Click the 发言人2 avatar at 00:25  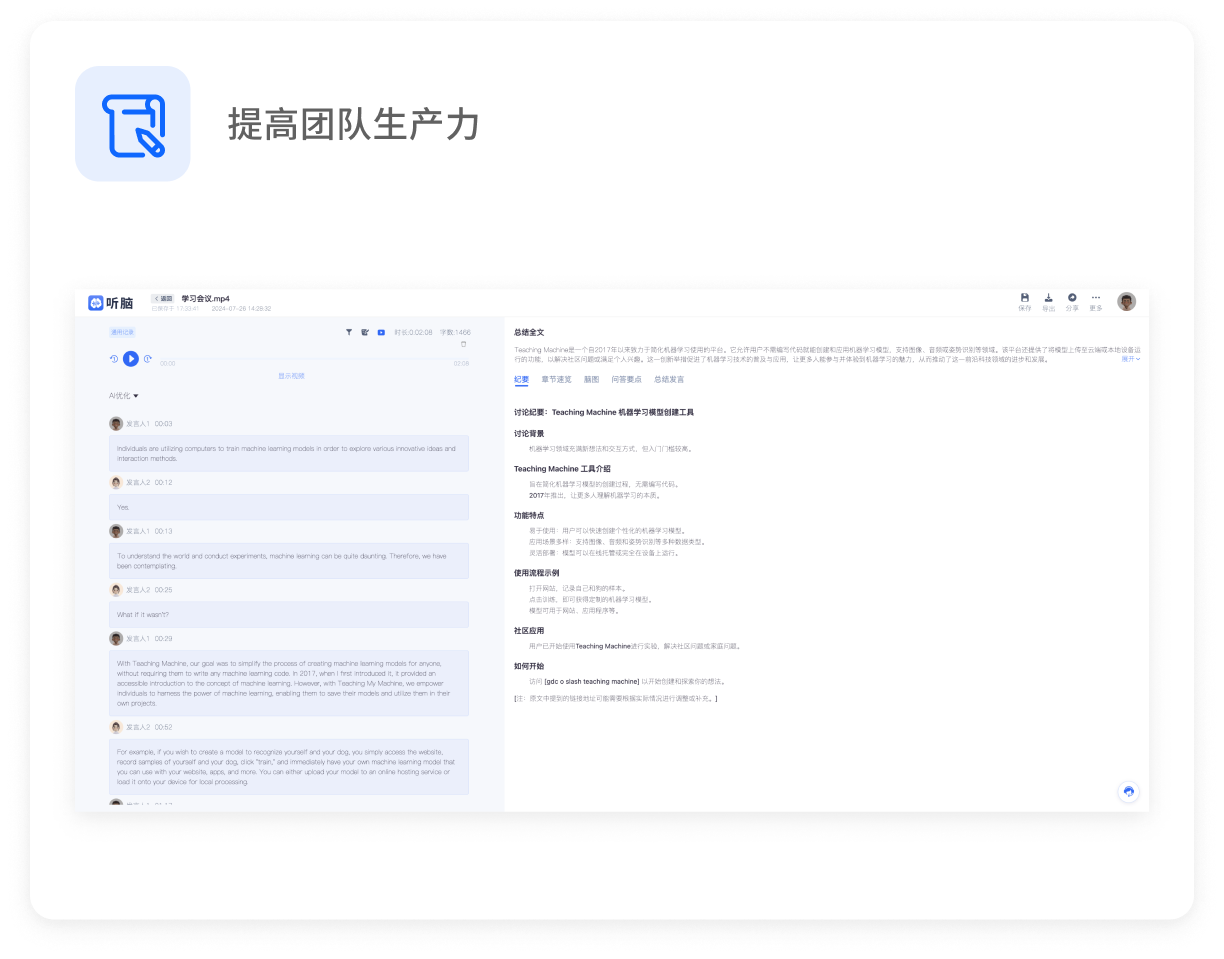(116, 590)
